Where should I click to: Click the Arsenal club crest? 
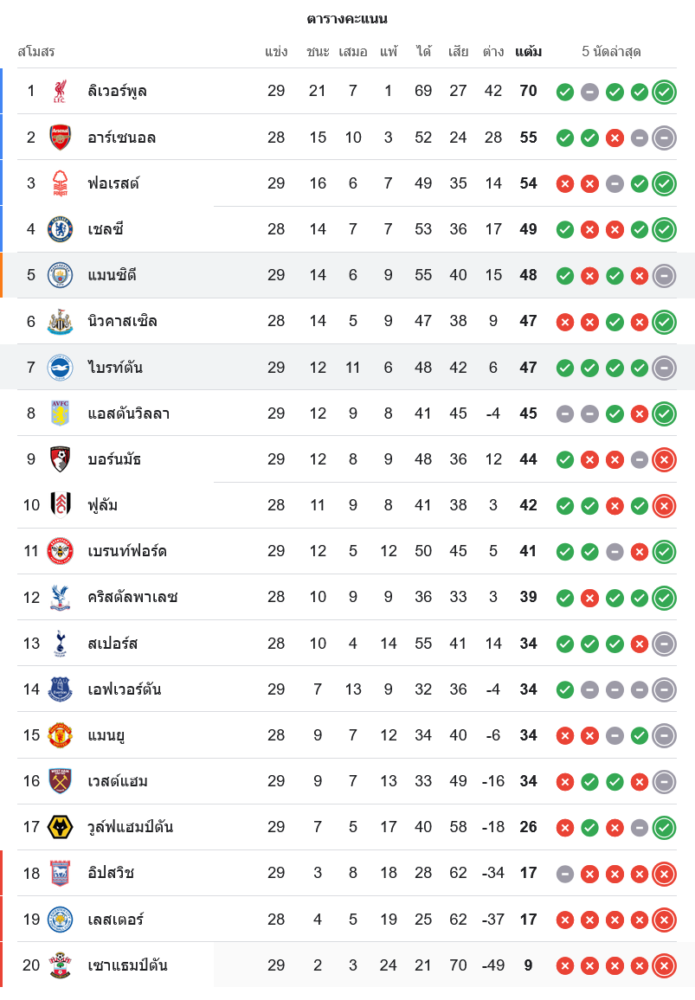point(61,138)
